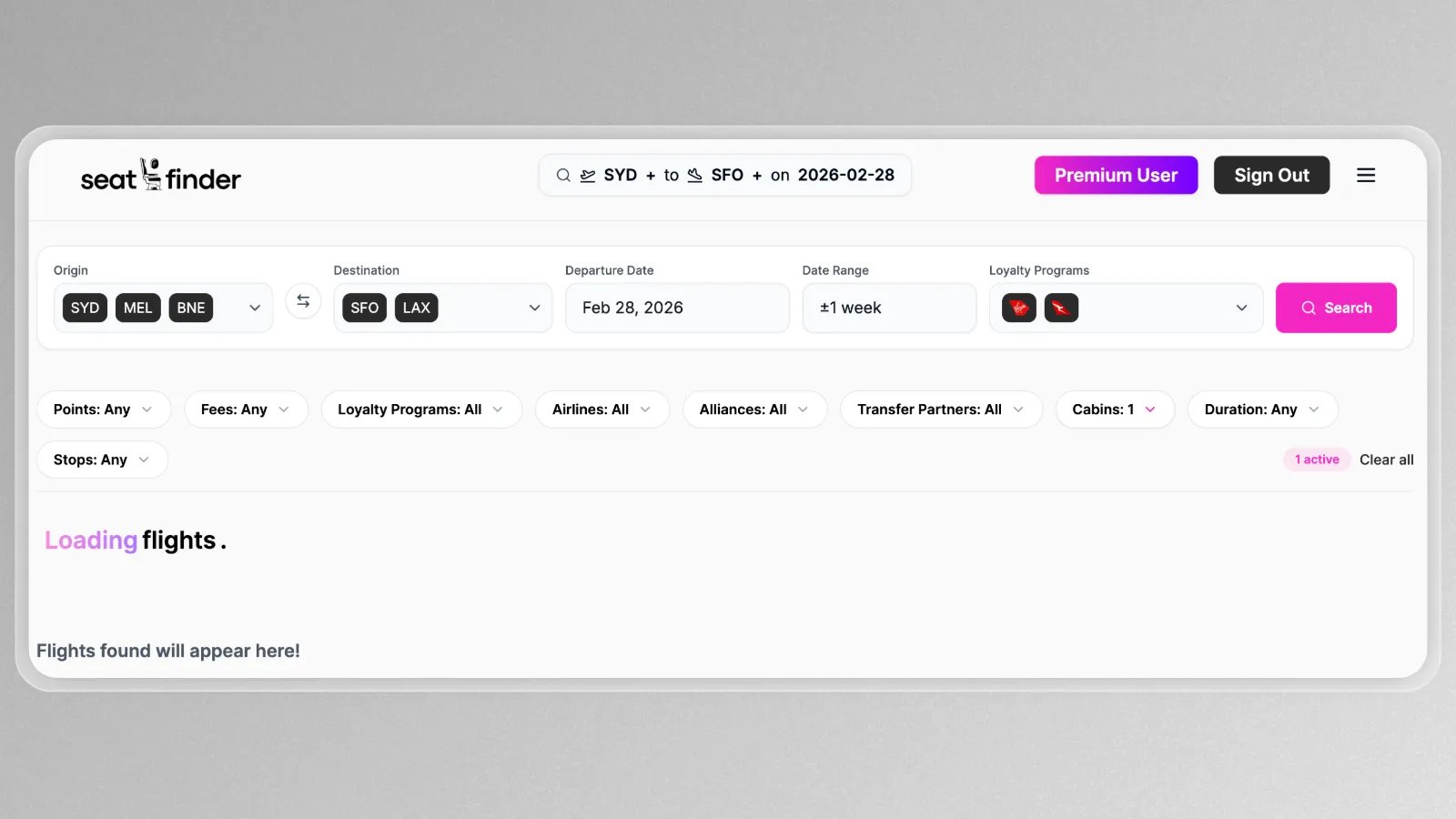Open the Loyalty Programs: All filter
The image size is (1456, 819).
[x=421, y=409]
